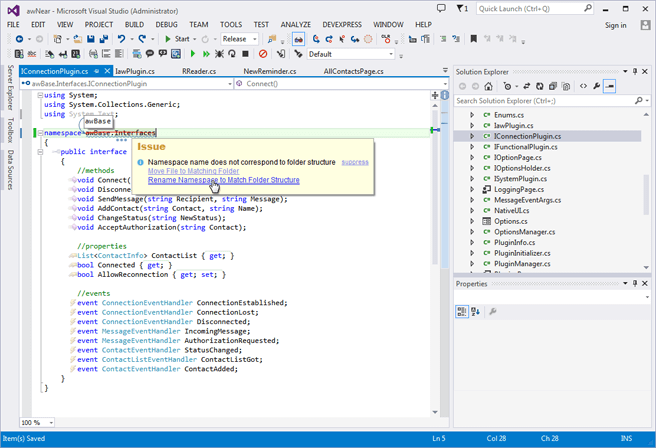Screen dimensions: 656x448
Task: Open Properties wrench icon in Solution Explorer
Action: click(x=597, y=86)
